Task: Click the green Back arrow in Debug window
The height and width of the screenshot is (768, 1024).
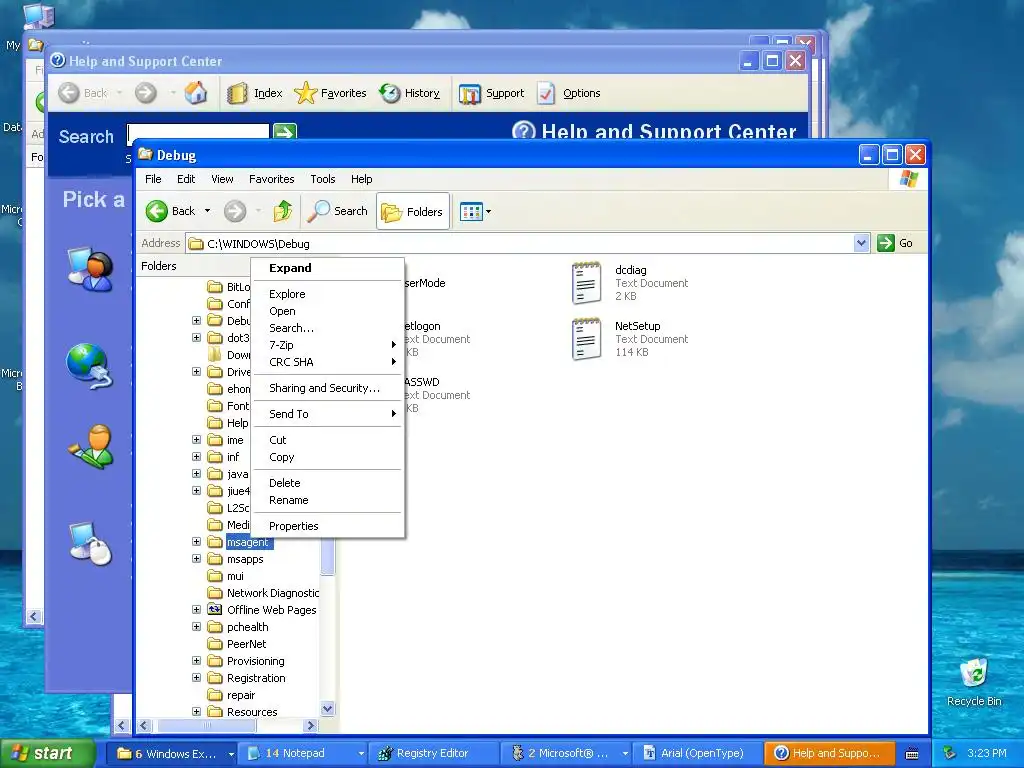Action: pos(157,211)
